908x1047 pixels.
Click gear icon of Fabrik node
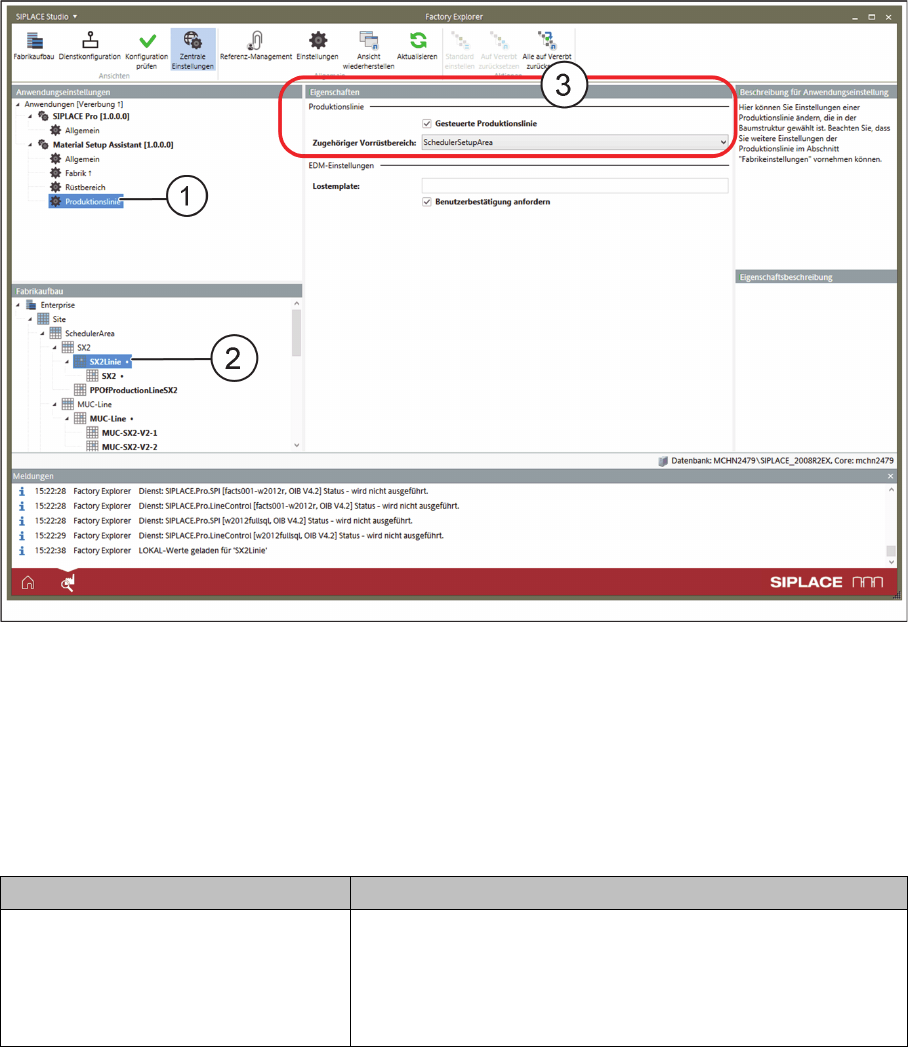click(x=55, y=173)
